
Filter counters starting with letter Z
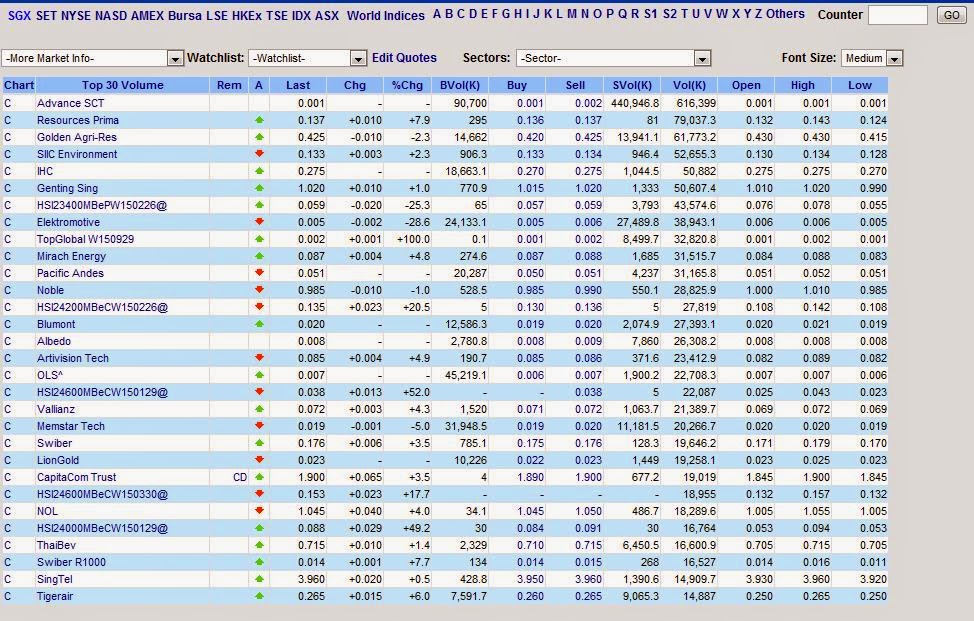(758, 14)
